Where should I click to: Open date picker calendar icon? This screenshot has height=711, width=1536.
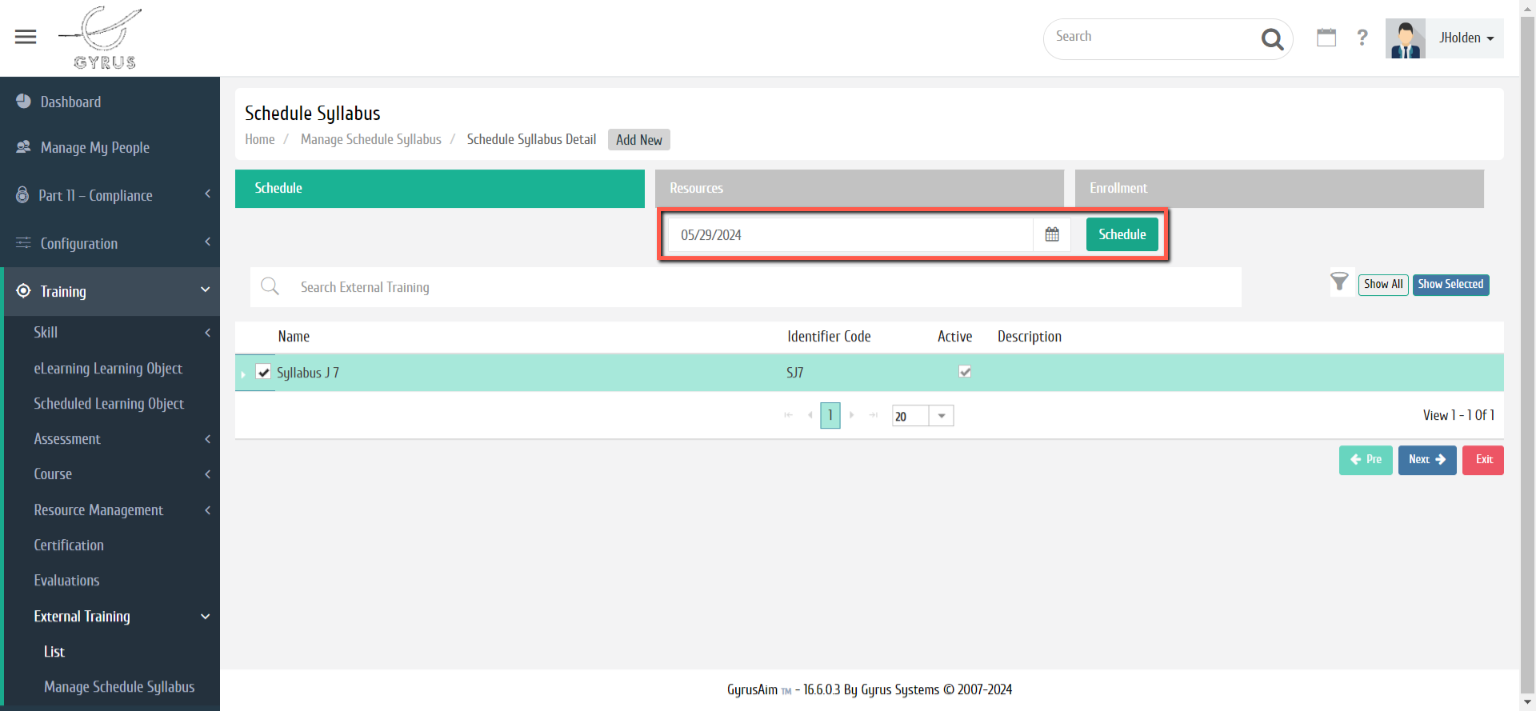point(1052,235)
